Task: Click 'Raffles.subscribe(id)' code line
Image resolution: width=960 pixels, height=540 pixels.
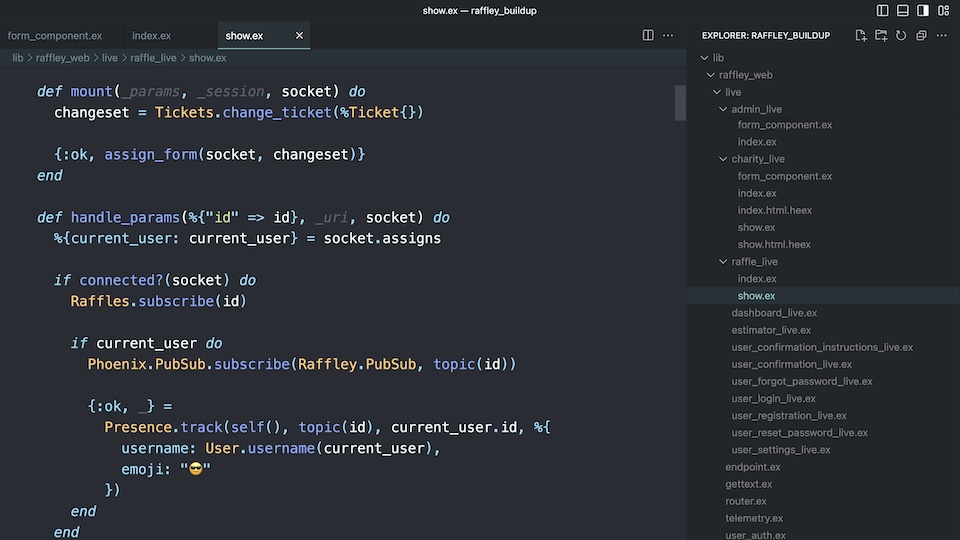Action: coord(158,301)
